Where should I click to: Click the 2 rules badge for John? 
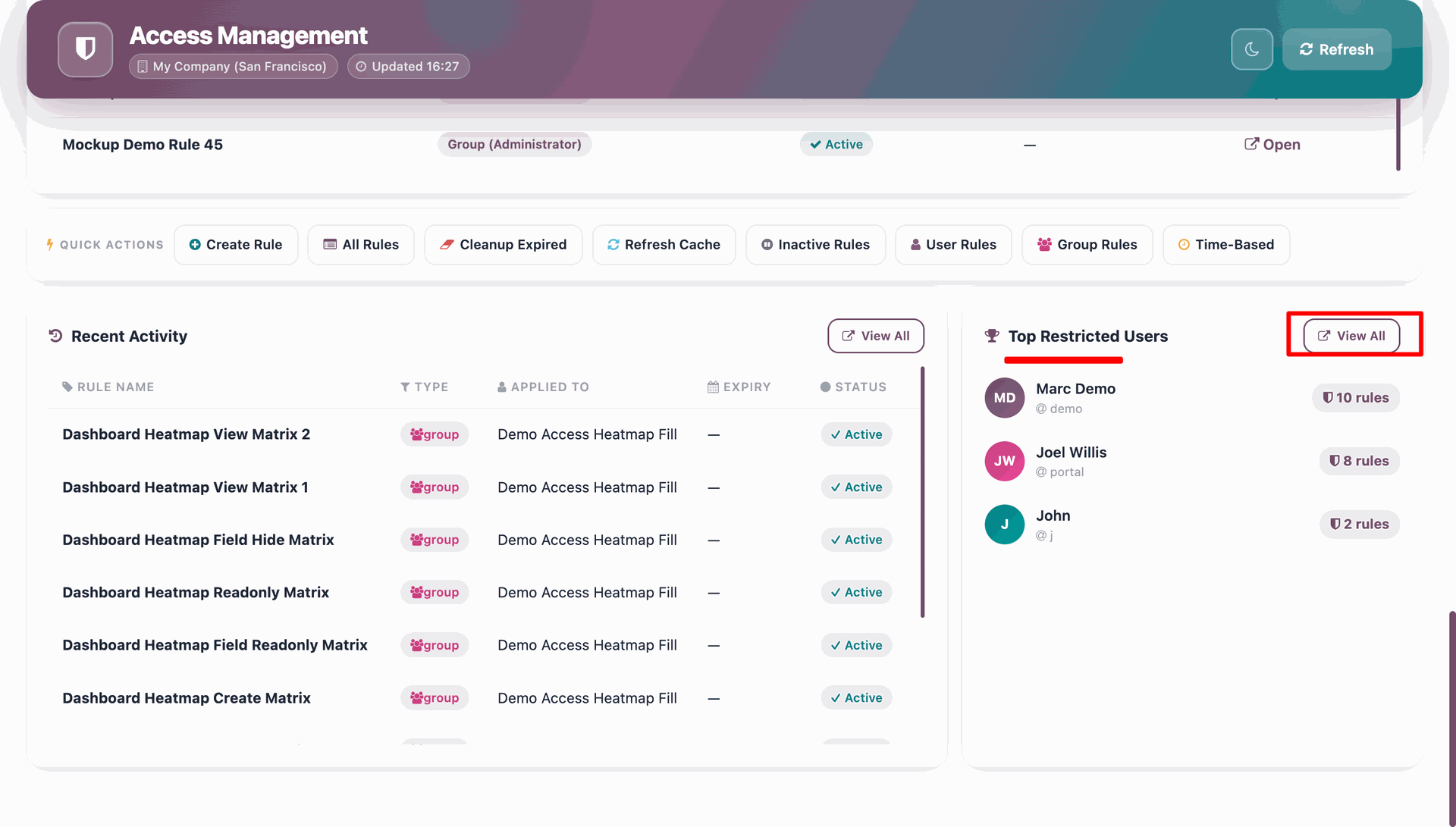1359,524
